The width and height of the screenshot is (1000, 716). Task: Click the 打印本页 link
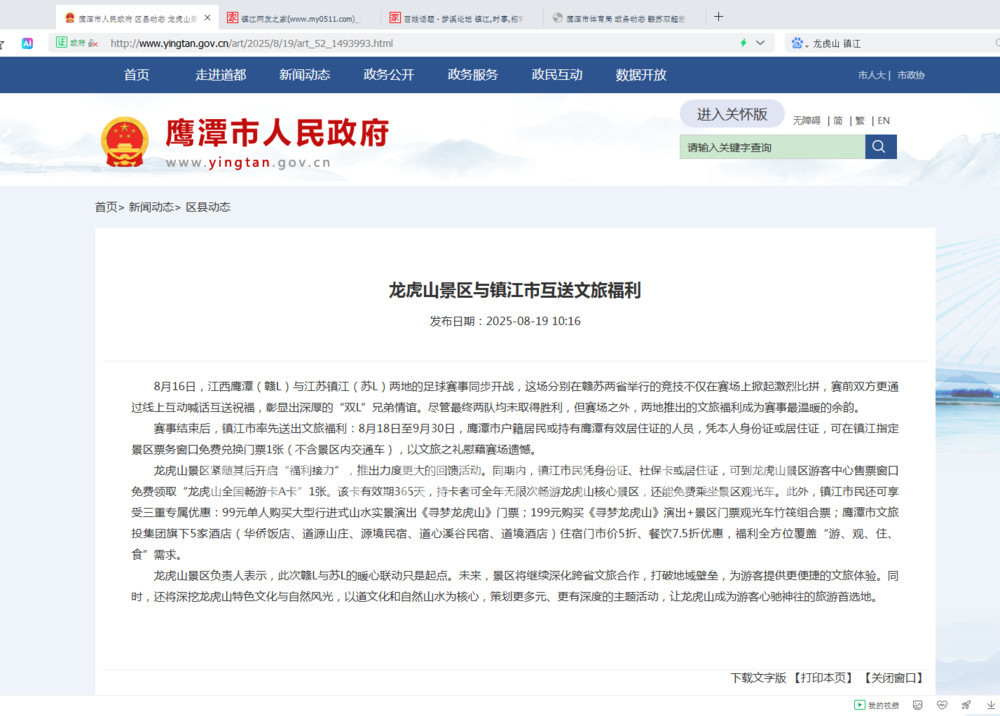click(824, 678)
